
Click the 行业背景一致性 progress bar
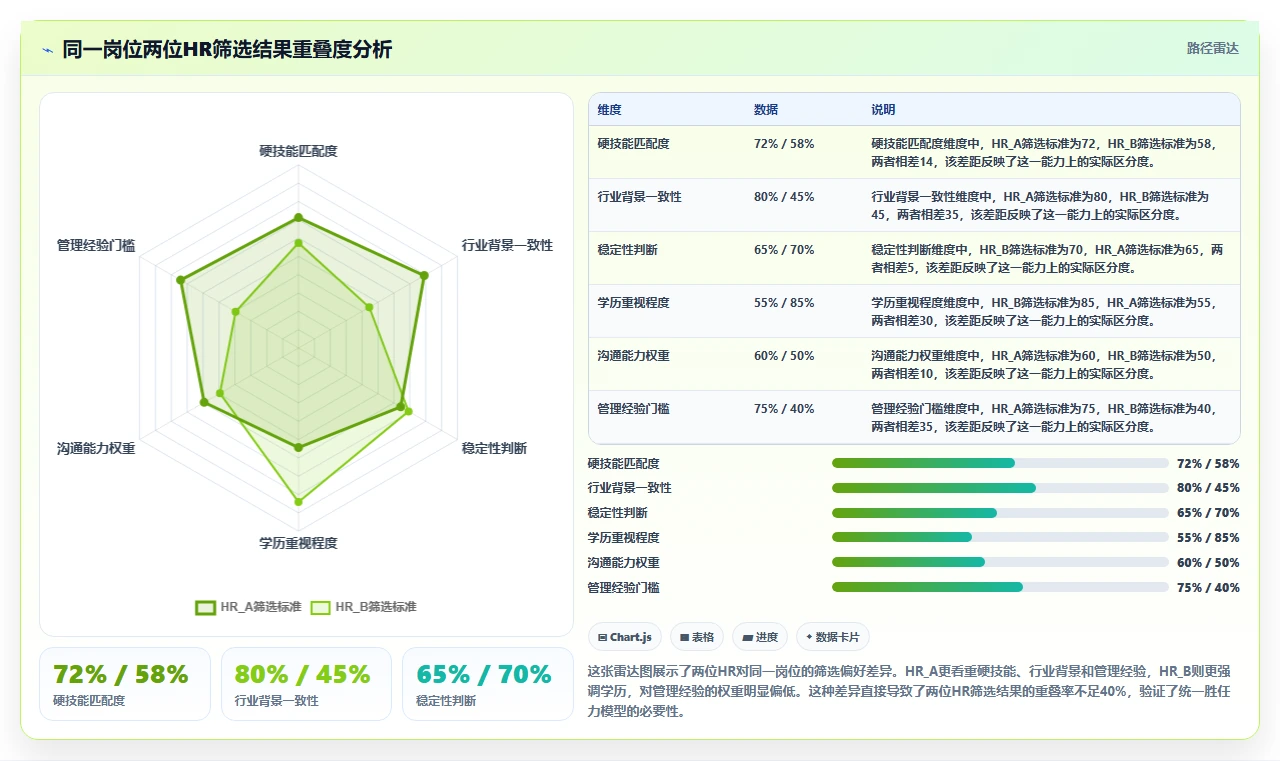point(1000,488)
